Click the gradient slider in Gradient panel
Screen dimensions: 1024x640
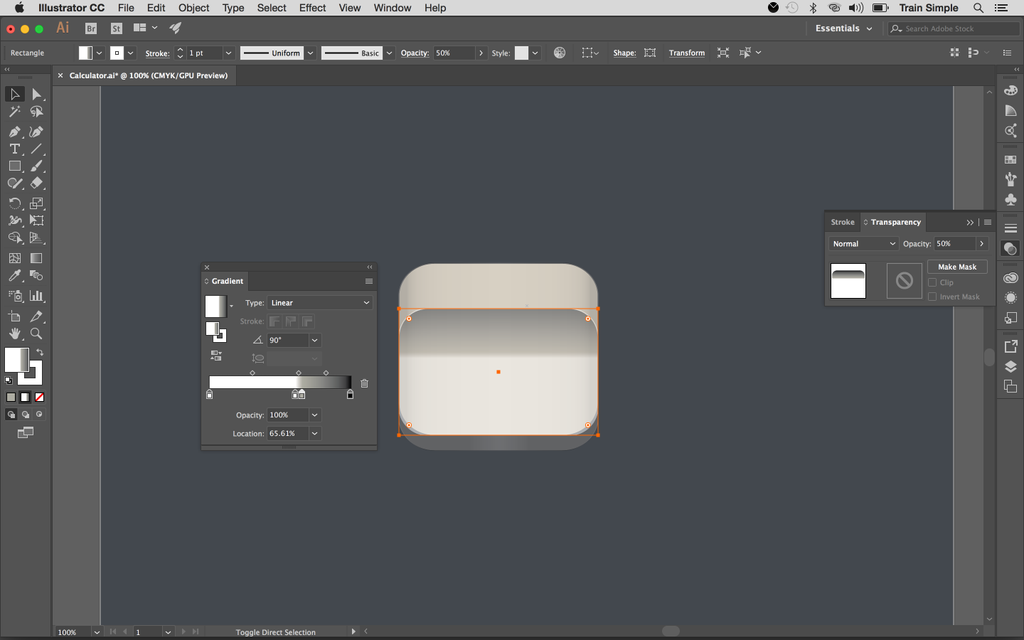click(278, 382)
